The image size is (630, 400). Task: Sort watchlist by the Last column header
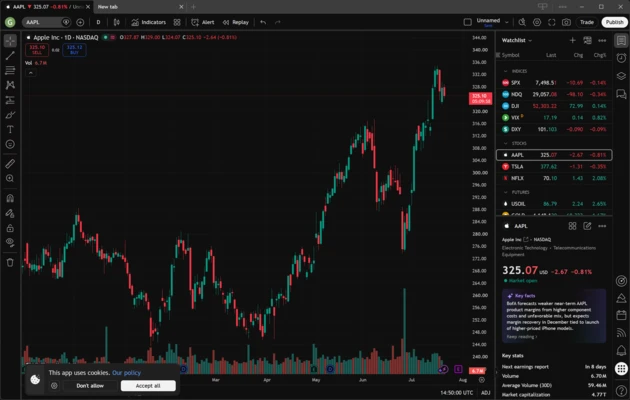pyautogui.click(x=551, y=55)
